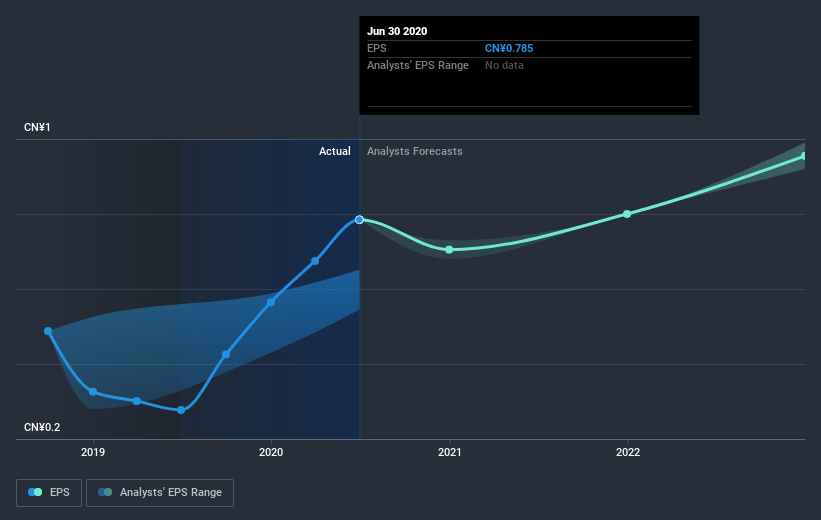821x520 pixels.
Task: Click the CN¥1 y-axis label
Action: 37,127
